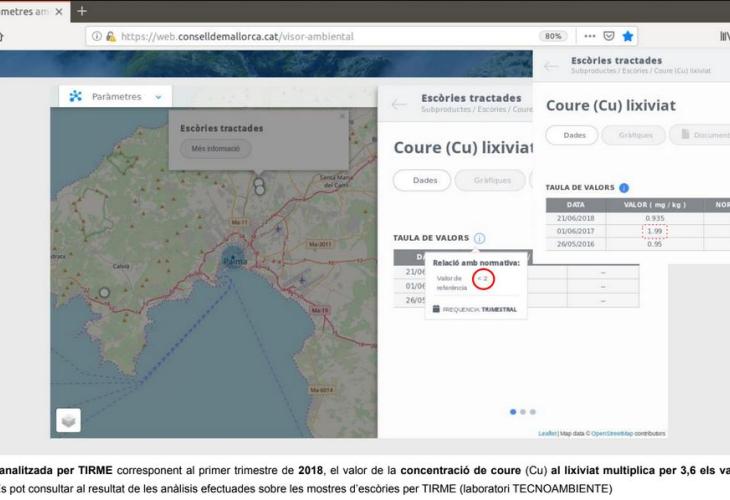
Task: Open the map layers control icon
Action: coord(70,419)
